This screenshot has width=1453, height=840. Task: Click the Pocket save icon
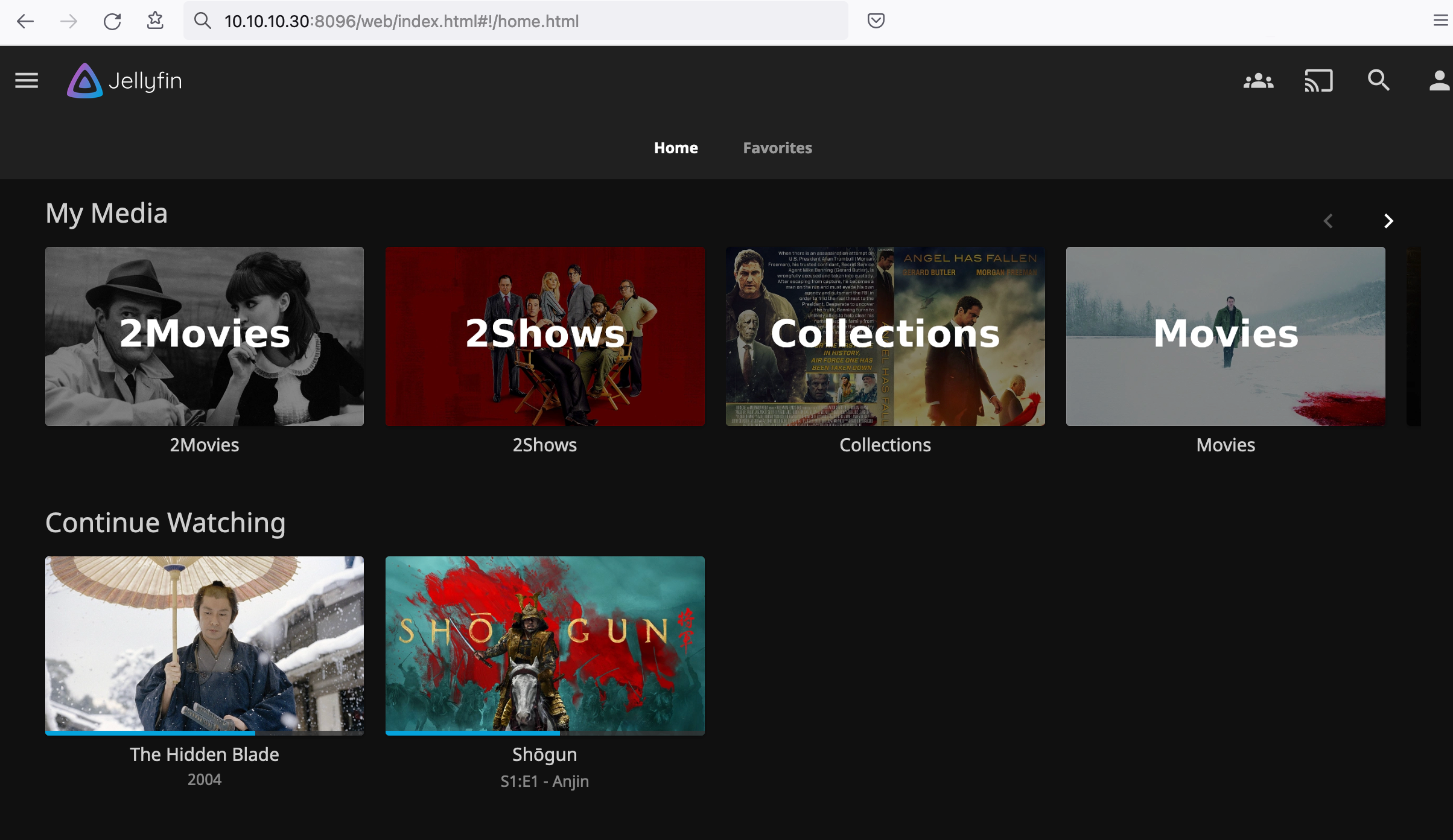click(x=876, y=21)
